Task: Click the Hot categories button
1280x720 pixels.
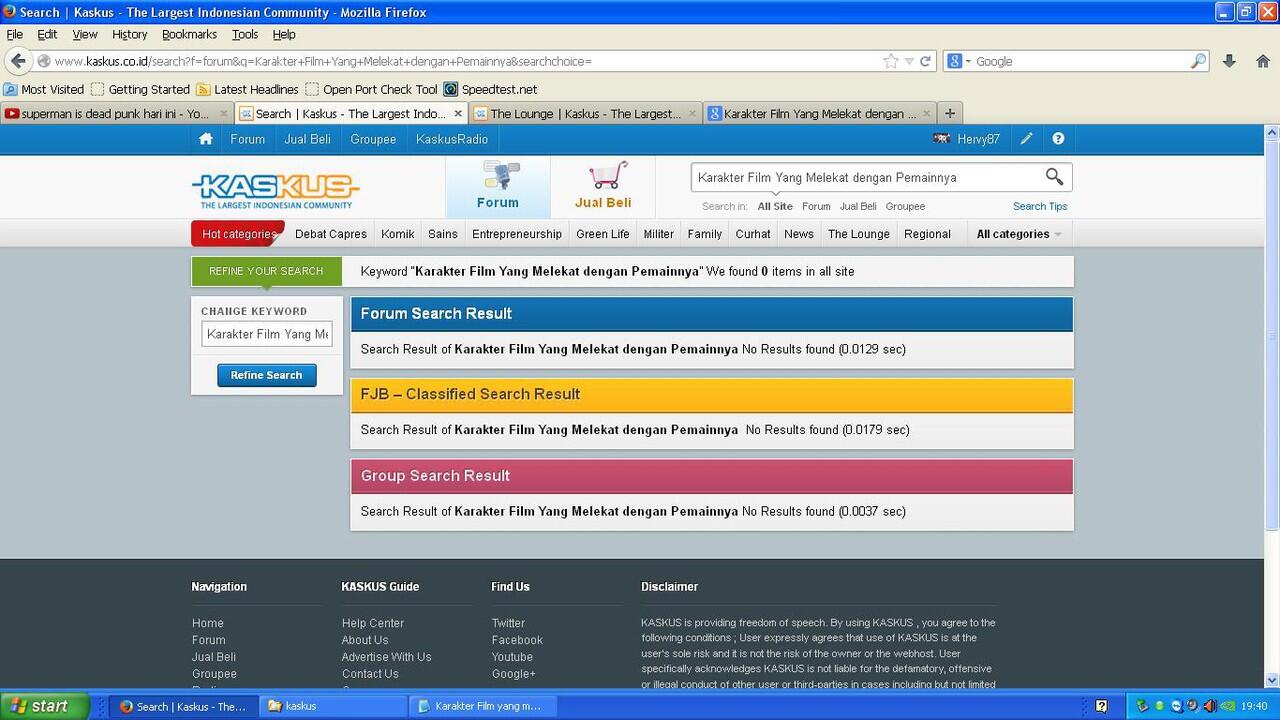Action: tap(238, 234)
